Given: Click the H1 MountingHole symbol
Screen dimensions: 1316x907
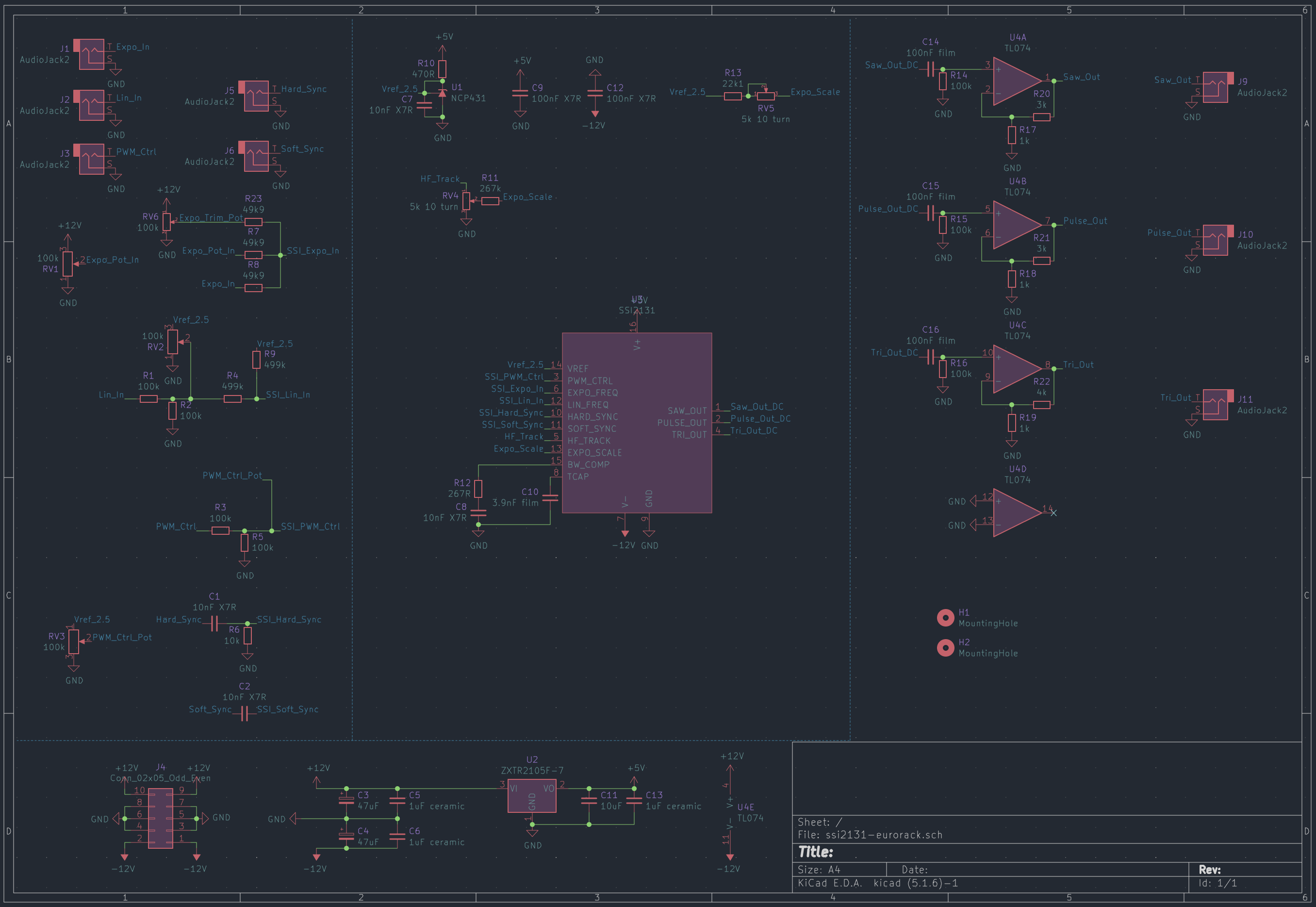Looking at the screenshot, I should pyautogui.click(x=946, y=618).
